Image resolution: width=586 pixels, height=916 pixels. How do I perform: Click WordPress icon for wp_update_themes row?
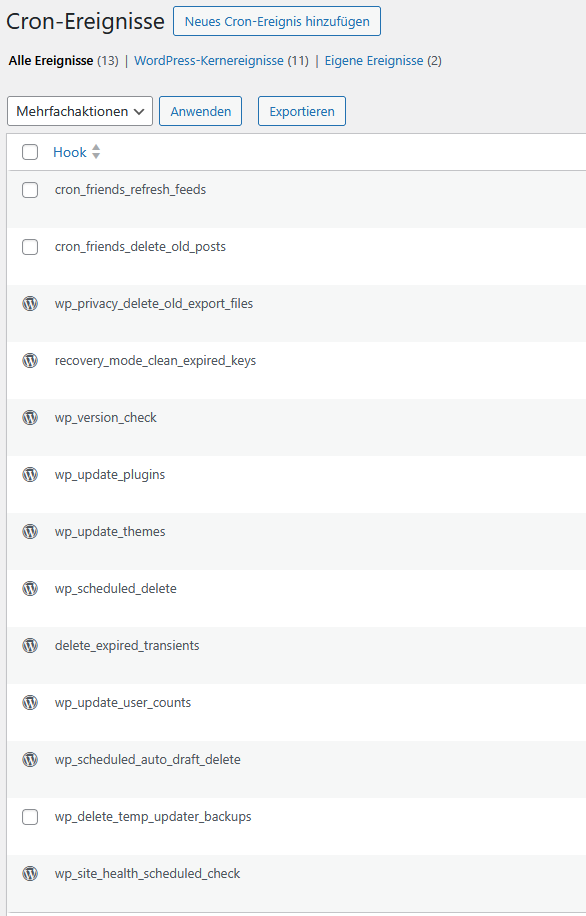click(x=30, y=532)
